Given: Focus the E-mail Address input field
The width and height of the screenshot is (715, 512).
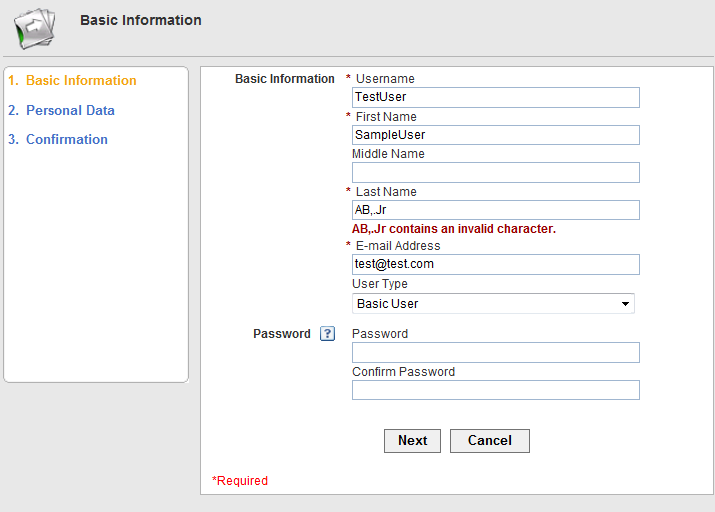Looking at the screenshot, I should click(x=496, y=264).
